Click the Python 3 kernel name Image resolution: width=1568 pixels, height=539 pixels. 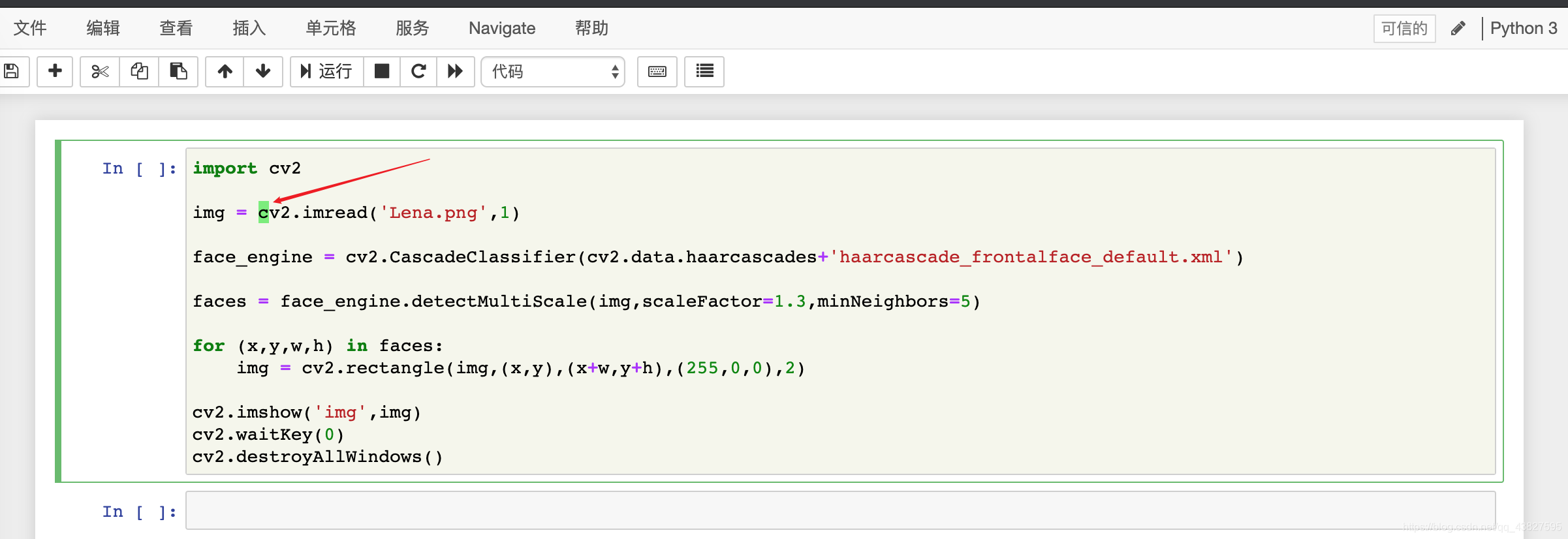coord(1524,29)
